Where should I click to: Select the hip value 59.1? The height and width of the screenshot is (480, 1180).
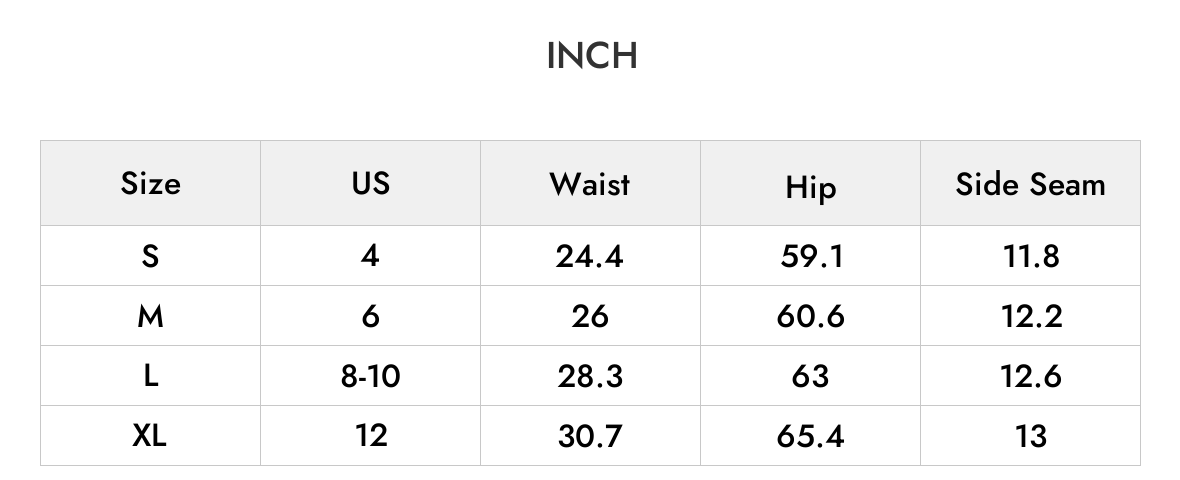[x=811, y=257]
